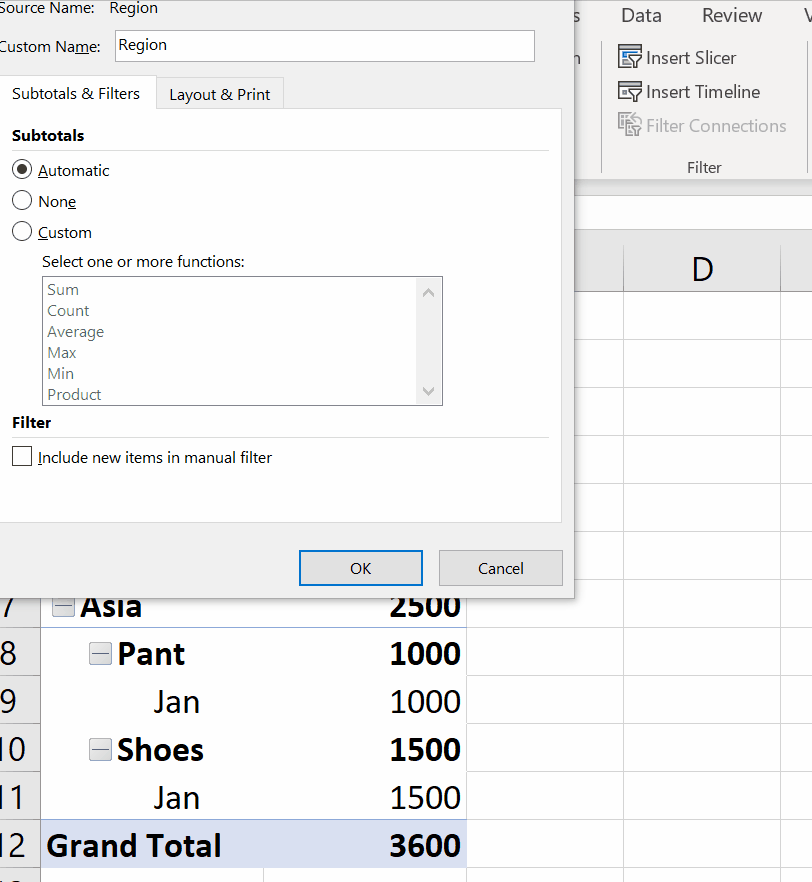812x882 pixels.
Task: Open the Data ribbon tab
Action: (x=640, y=15)
